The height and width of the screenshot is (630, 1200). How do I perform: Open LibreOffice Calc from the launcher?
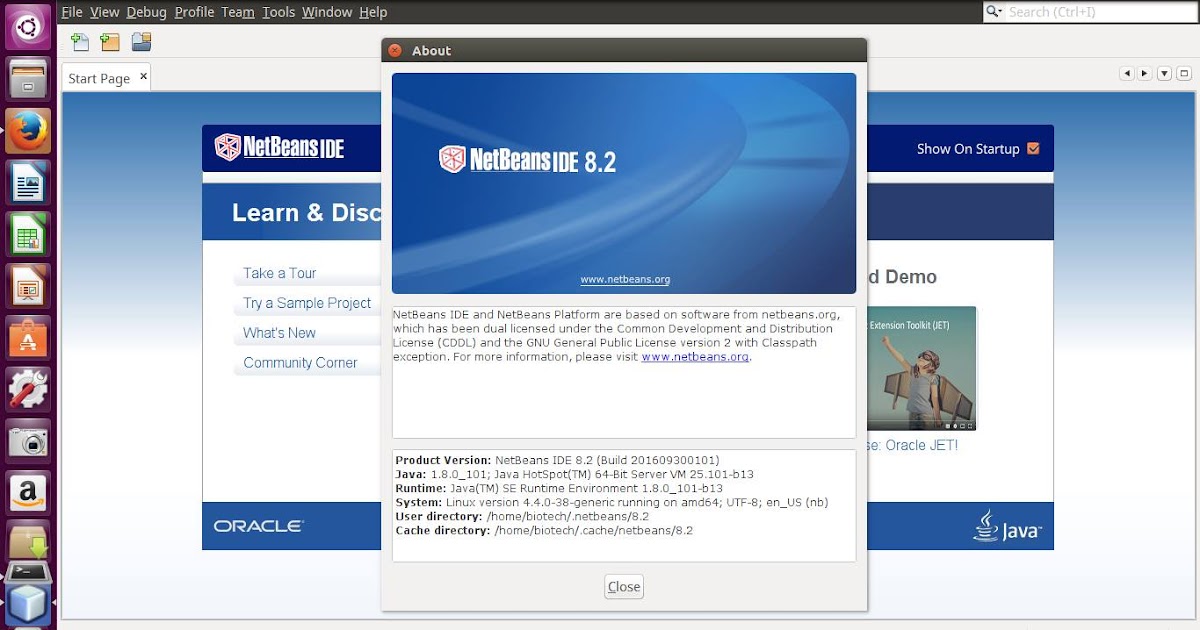point(28,234)
